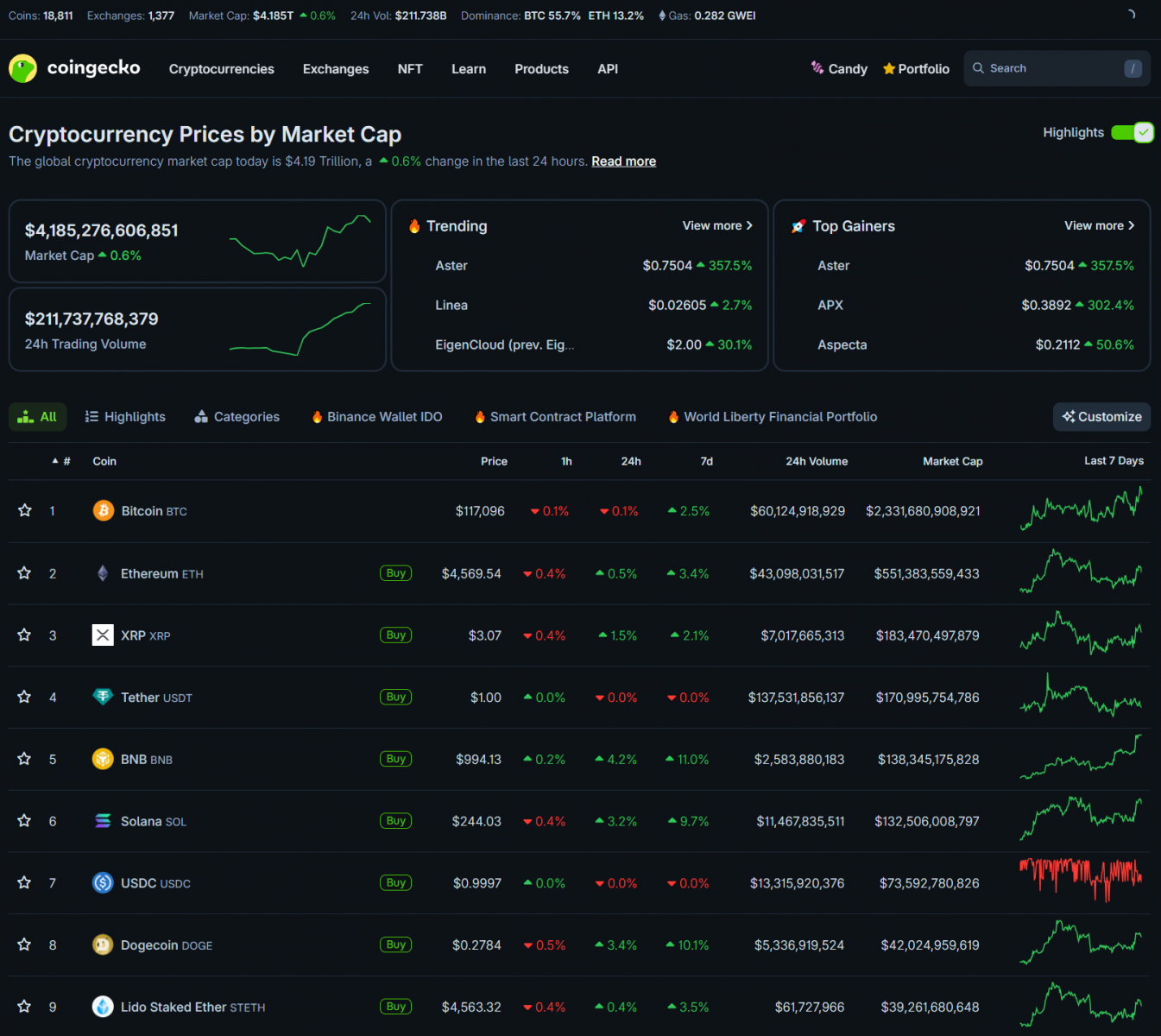Click the XRP coin icon
Image resolution: width=1161 pixels, height=1036 pixels.
(x=103, y=635)
